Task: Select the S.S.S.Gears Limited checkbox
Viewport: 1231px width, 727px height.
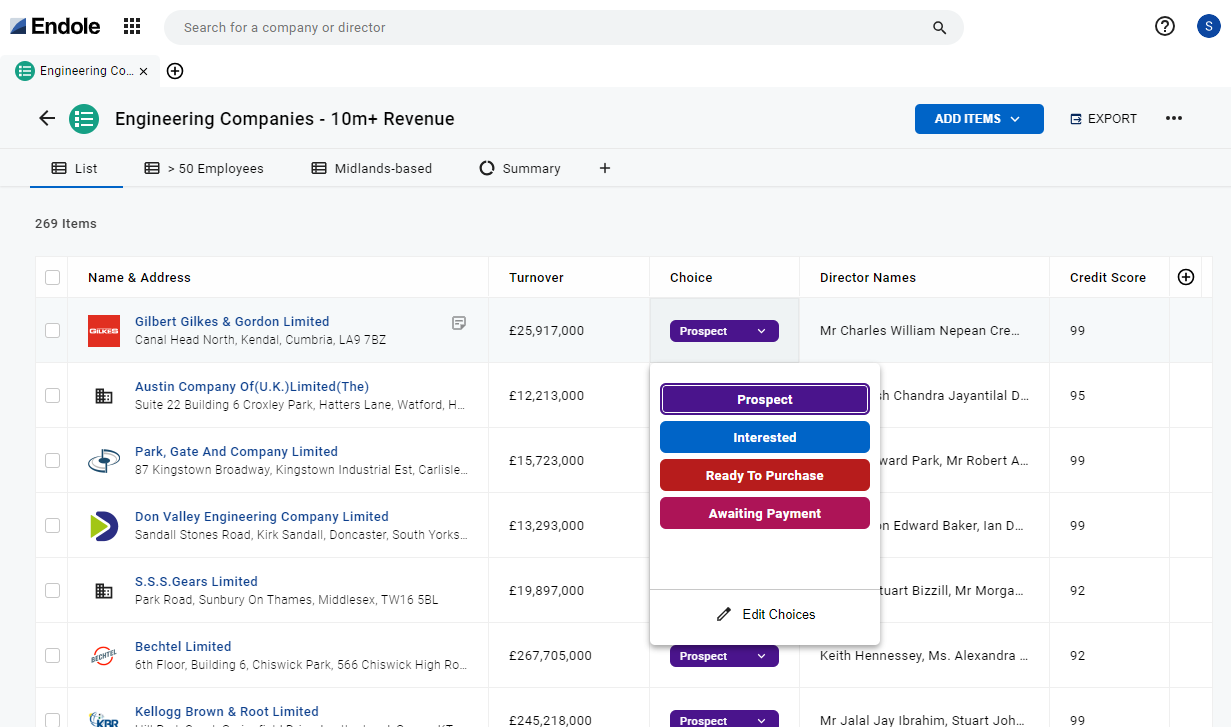Action: pos(52,591)
